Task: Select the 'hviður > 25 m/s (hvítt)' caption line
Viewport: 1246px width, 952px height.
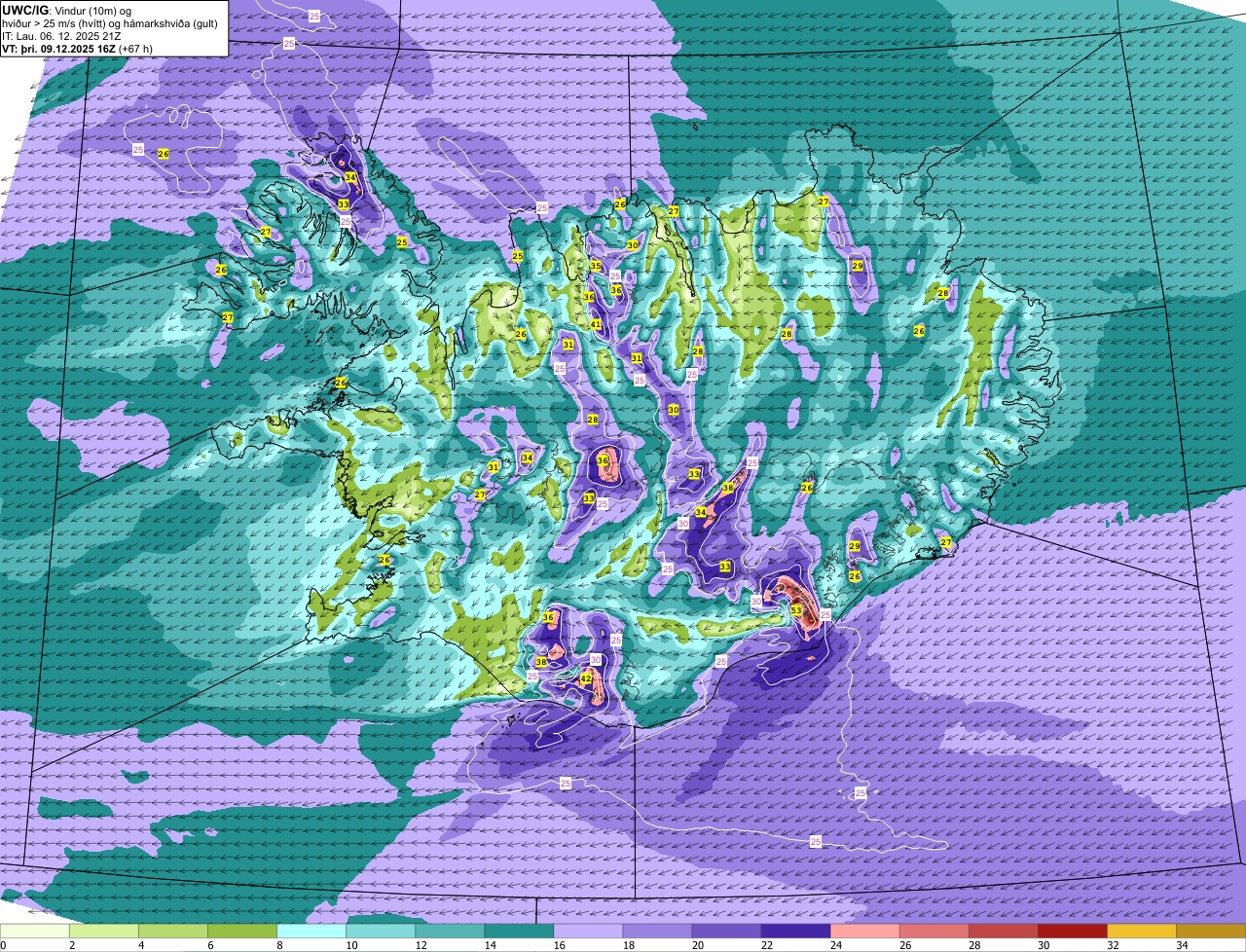Action: pos(112,23)
